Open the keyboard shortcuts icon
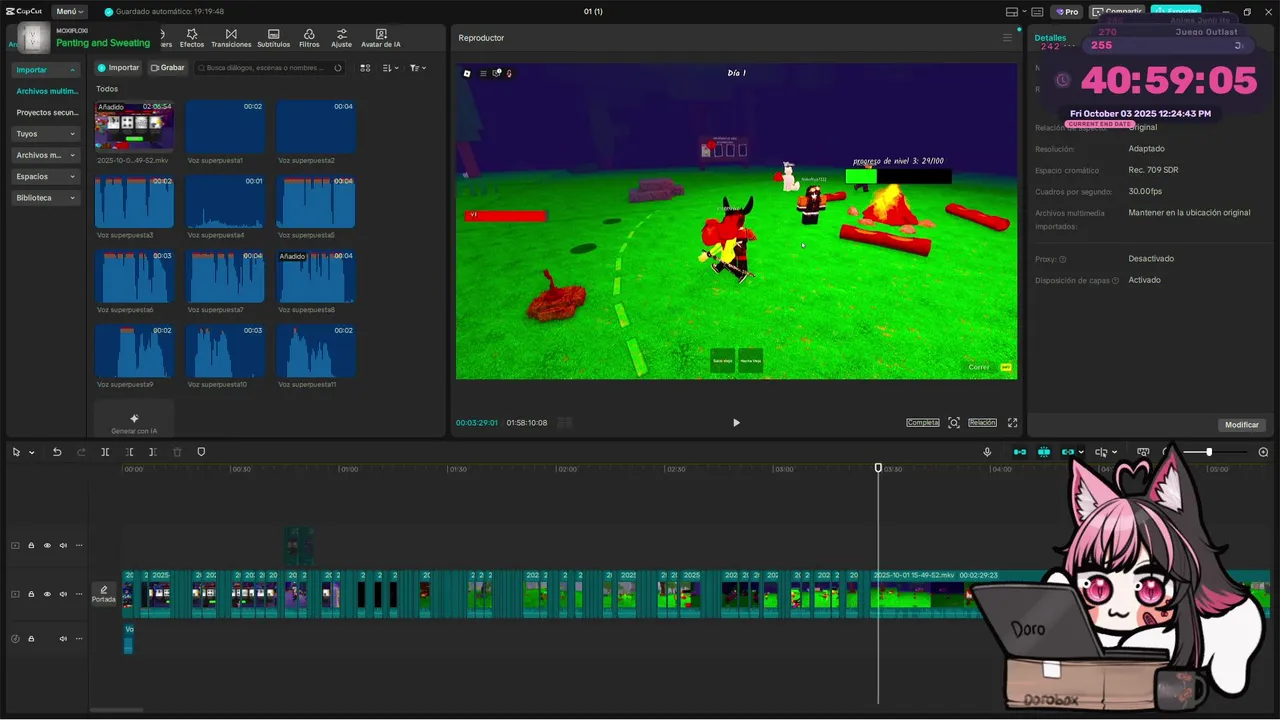This screenshot has width=1280, height=720. [1037, 12]
